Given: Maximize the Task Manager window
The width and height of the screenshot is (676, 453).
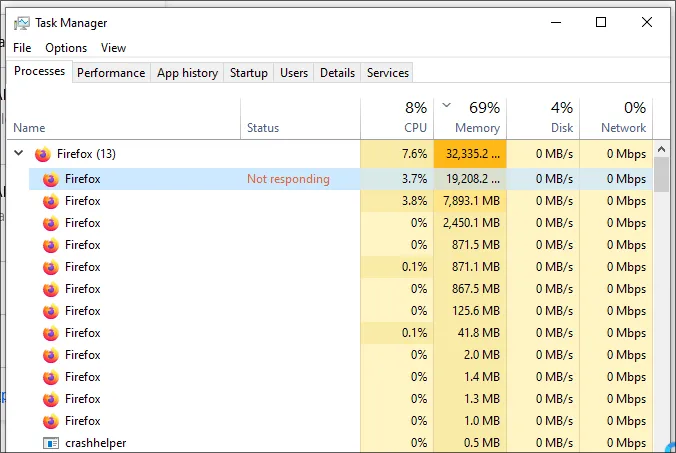Looking at the screenshot, I should 601,22.
